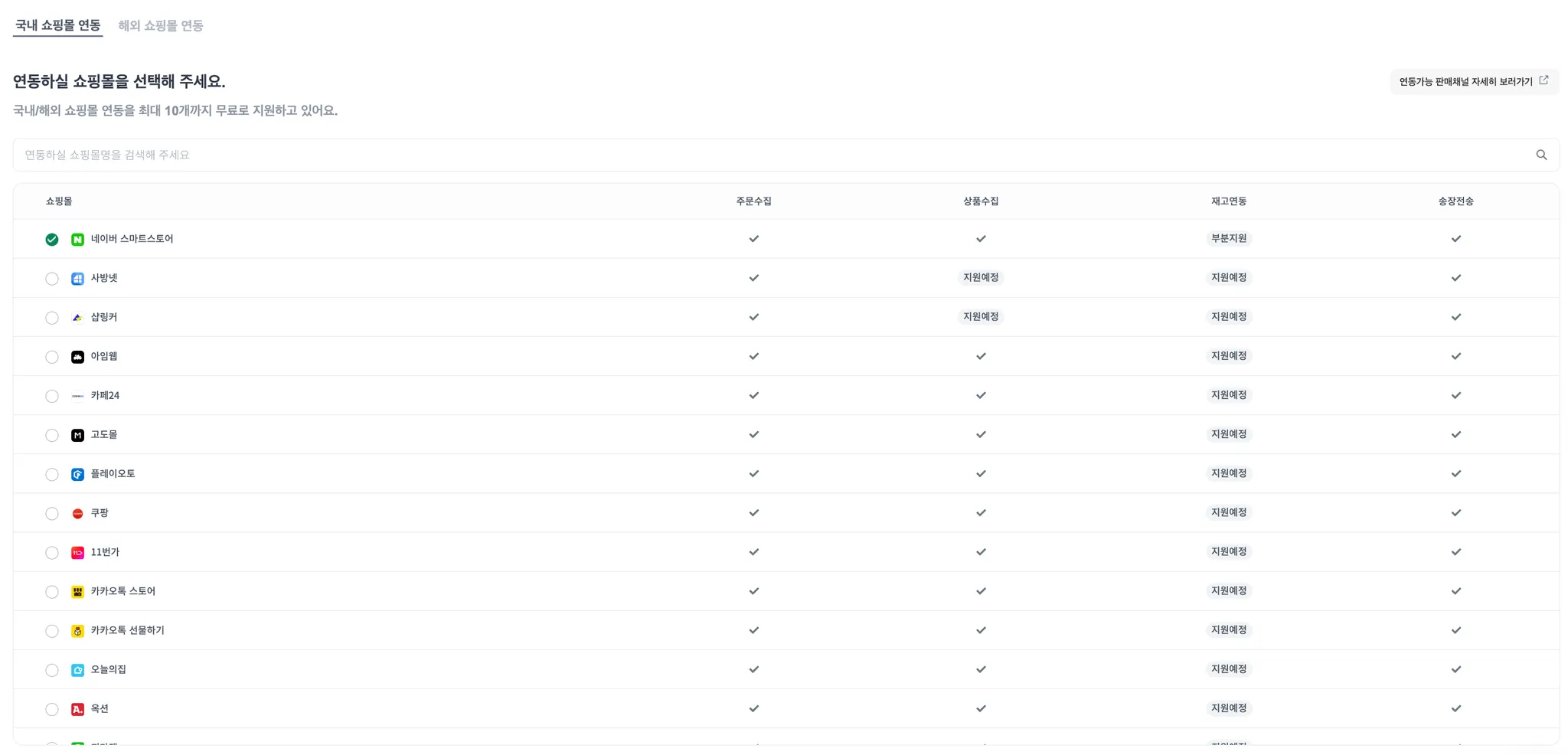Select the 11번가 radio button
Image resolution: width=1568 pixels, height=755 pixels.
pos(52,553)
